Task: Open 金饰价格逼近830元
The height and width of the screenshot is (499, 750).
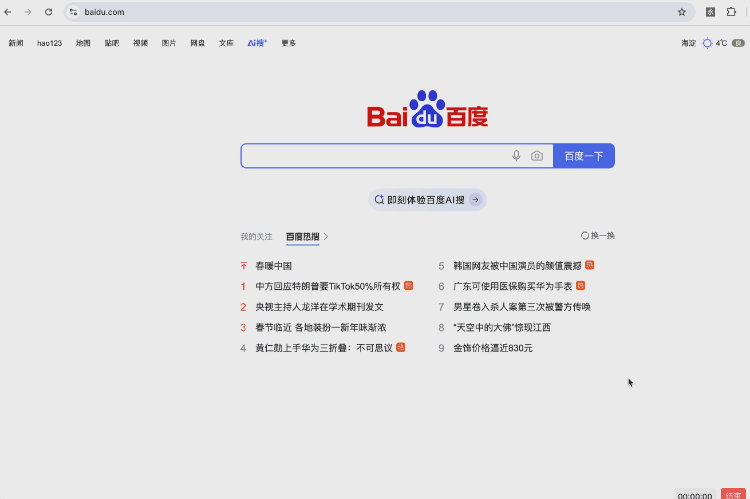Action: [493, 348]
